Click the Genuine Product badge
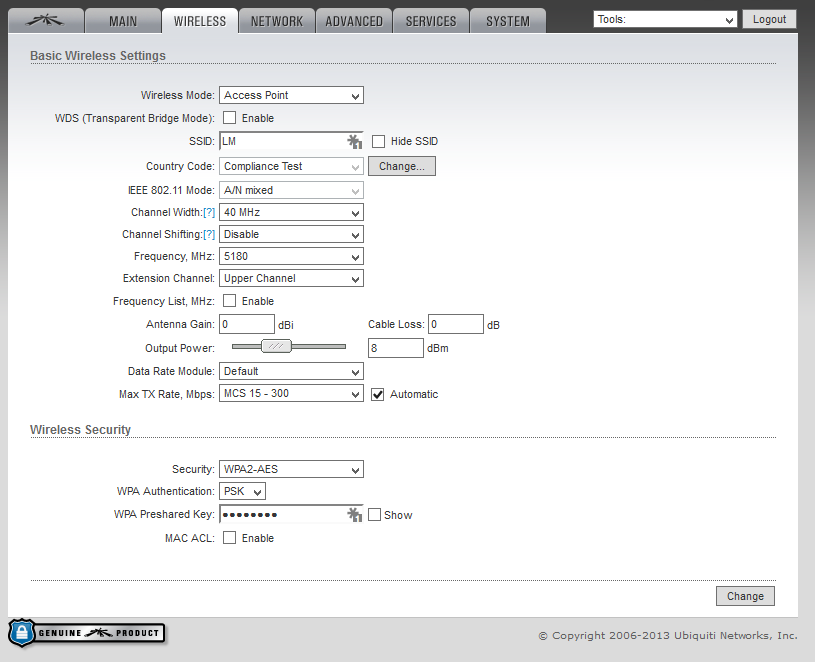 [x=87, y=633]
